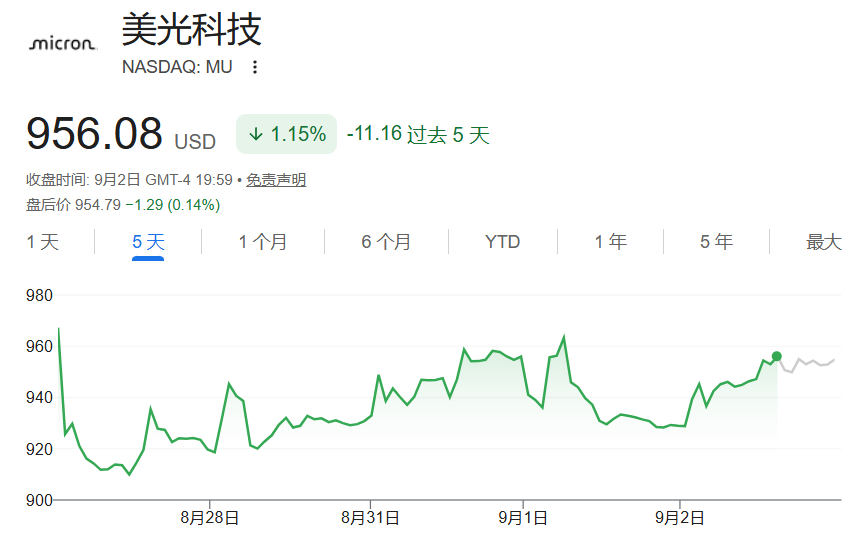Select the YTD range tab

502,242
